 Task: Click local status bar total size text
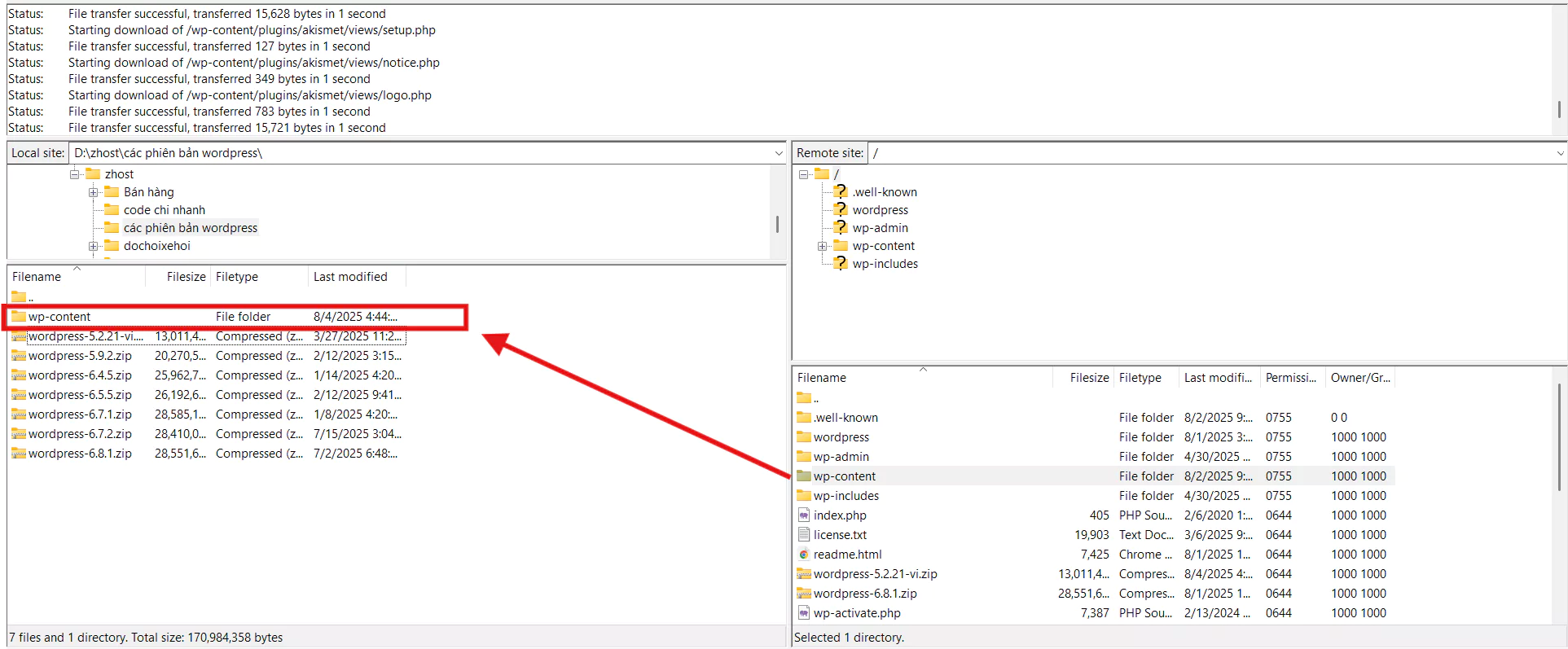(146, 638)
